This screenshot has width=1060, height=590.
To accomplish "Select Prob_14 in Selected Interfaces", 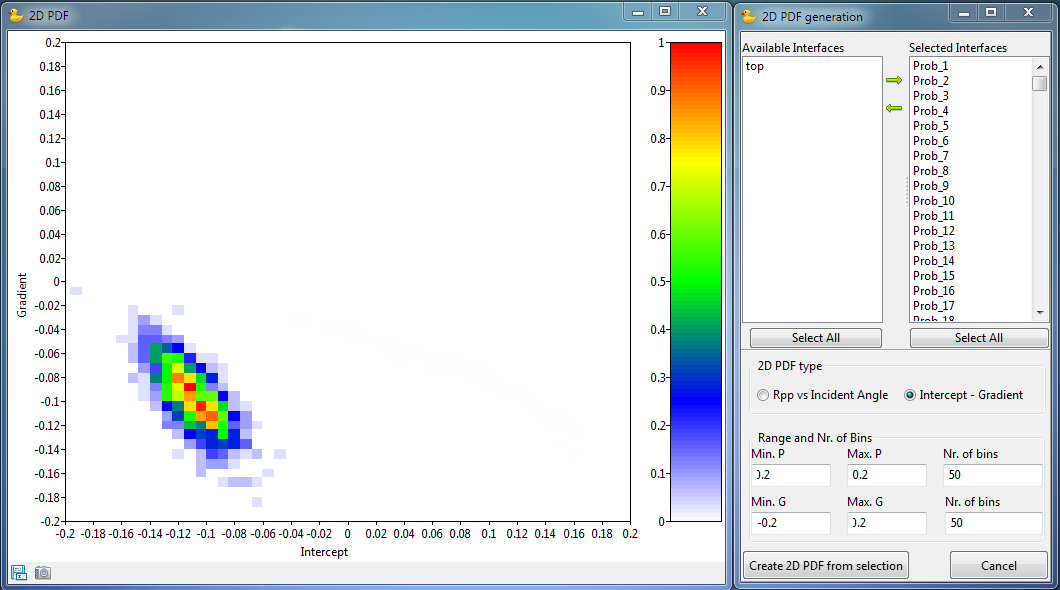I will pos(934,261).
